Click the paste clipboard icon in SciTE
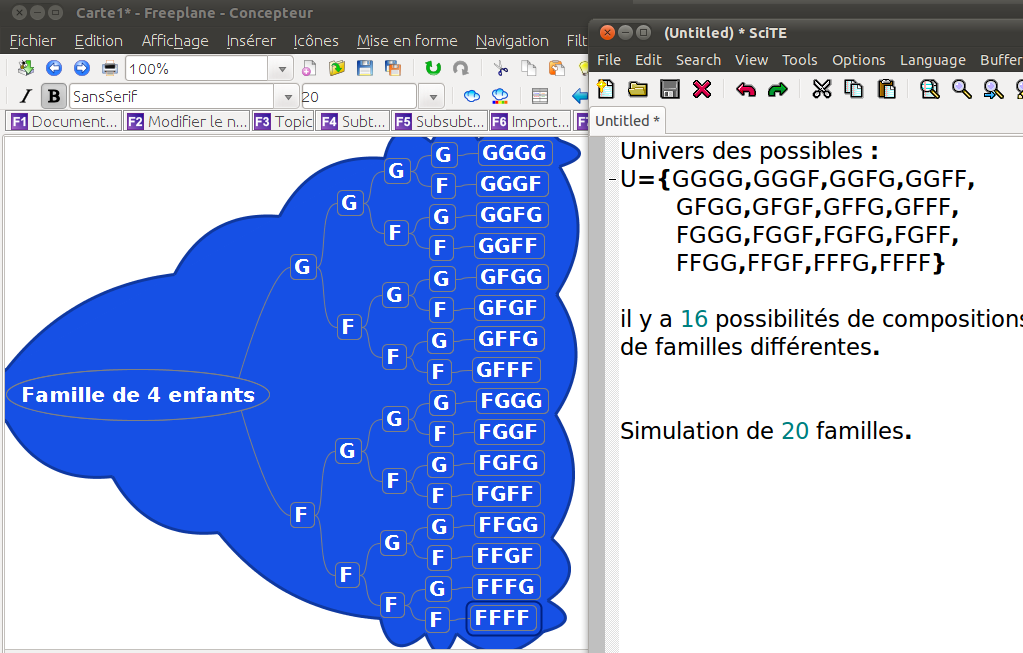This screenshot has width=1023, height=653. 886,89
